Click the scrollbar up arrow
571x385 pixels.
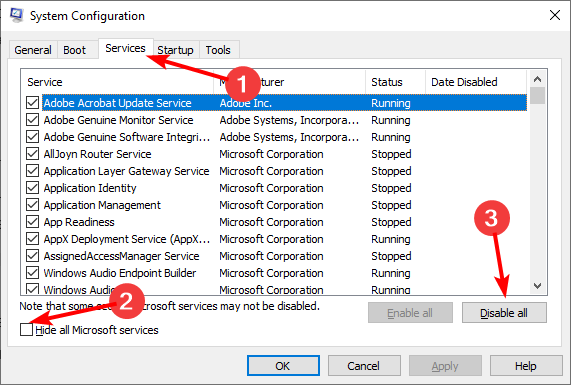click(537, 79)
